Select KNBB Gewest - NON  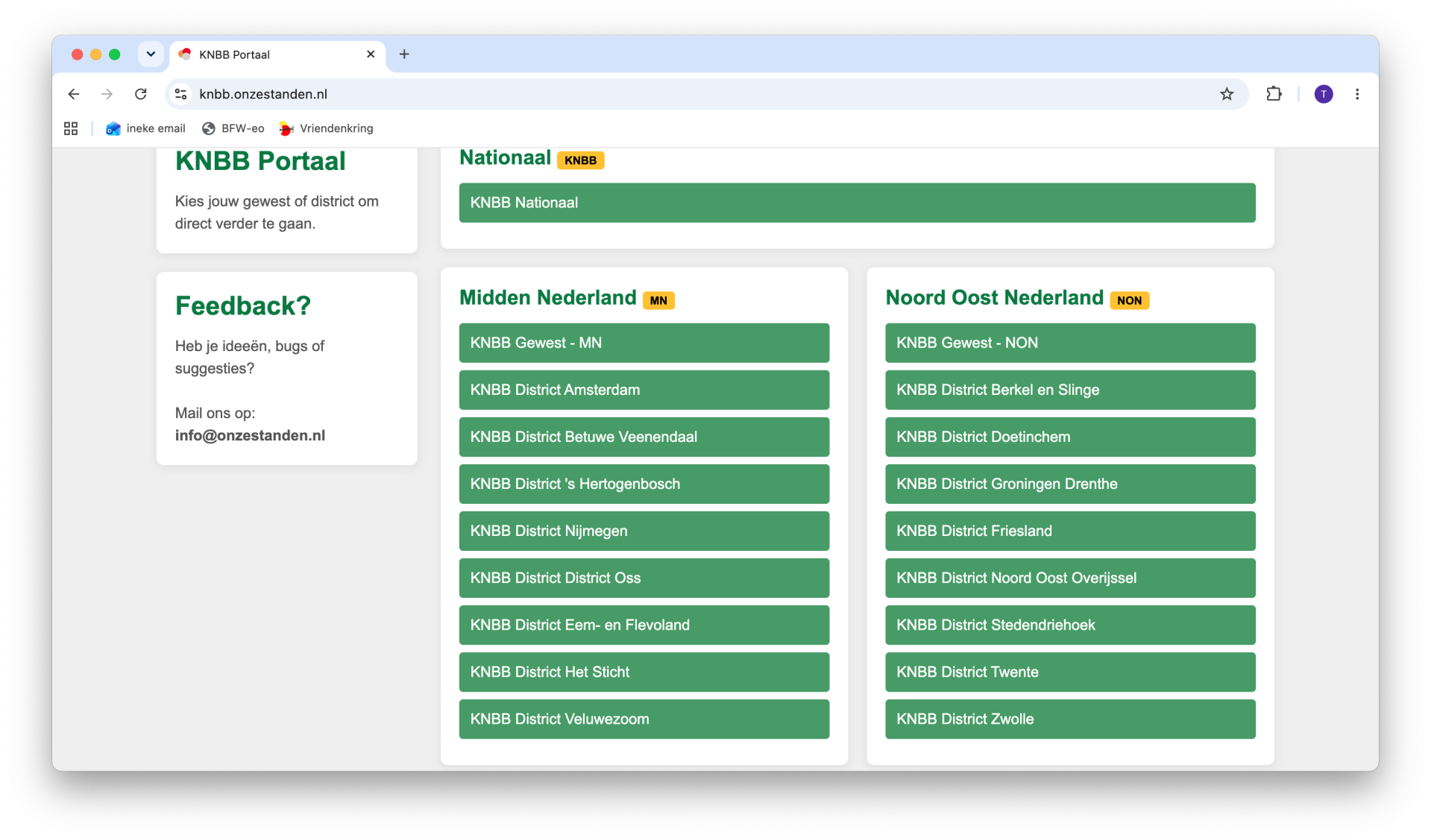(x=1070, y=343)
